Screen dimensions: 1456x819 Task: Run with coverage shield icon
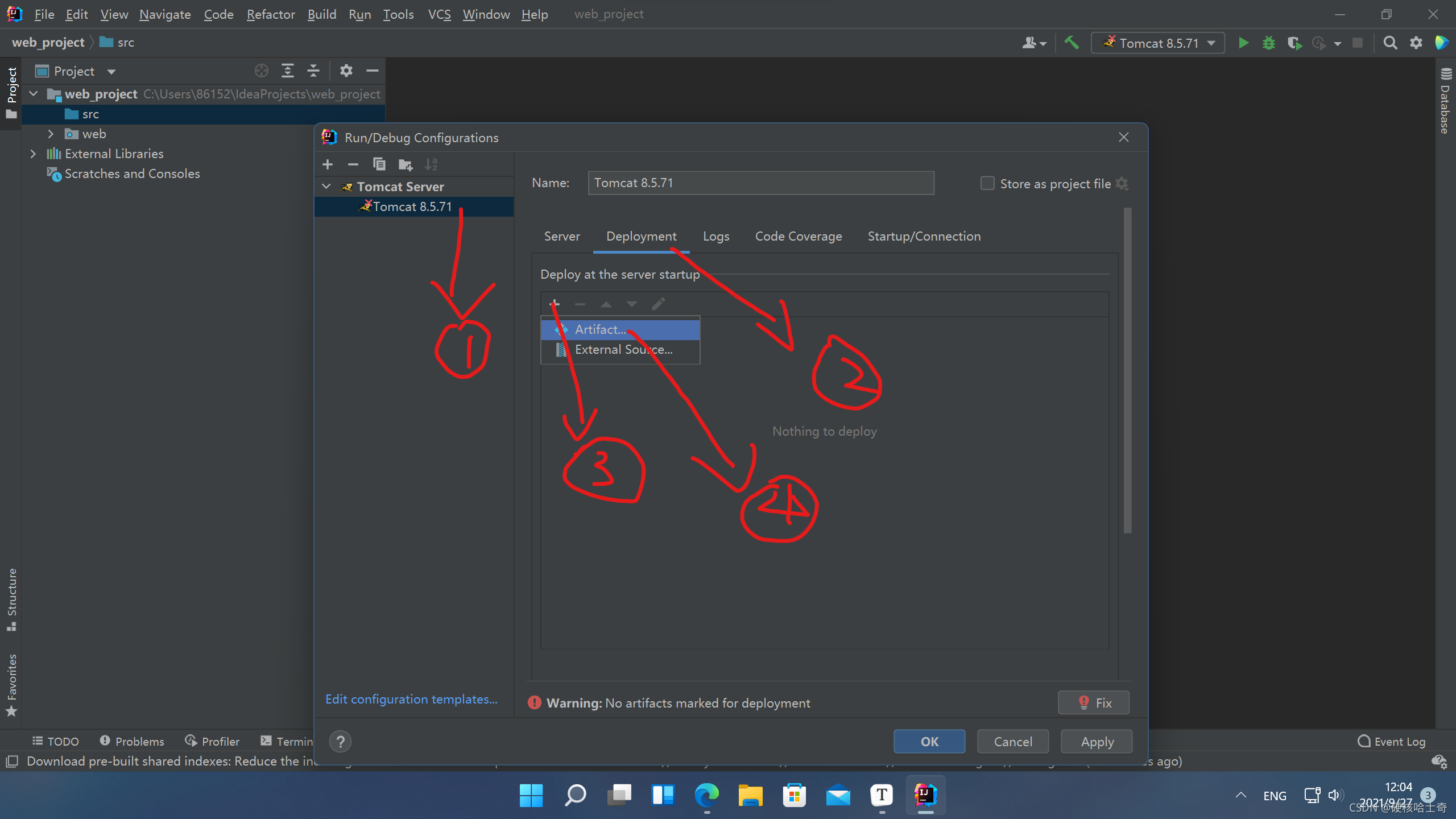point(1294,43)
